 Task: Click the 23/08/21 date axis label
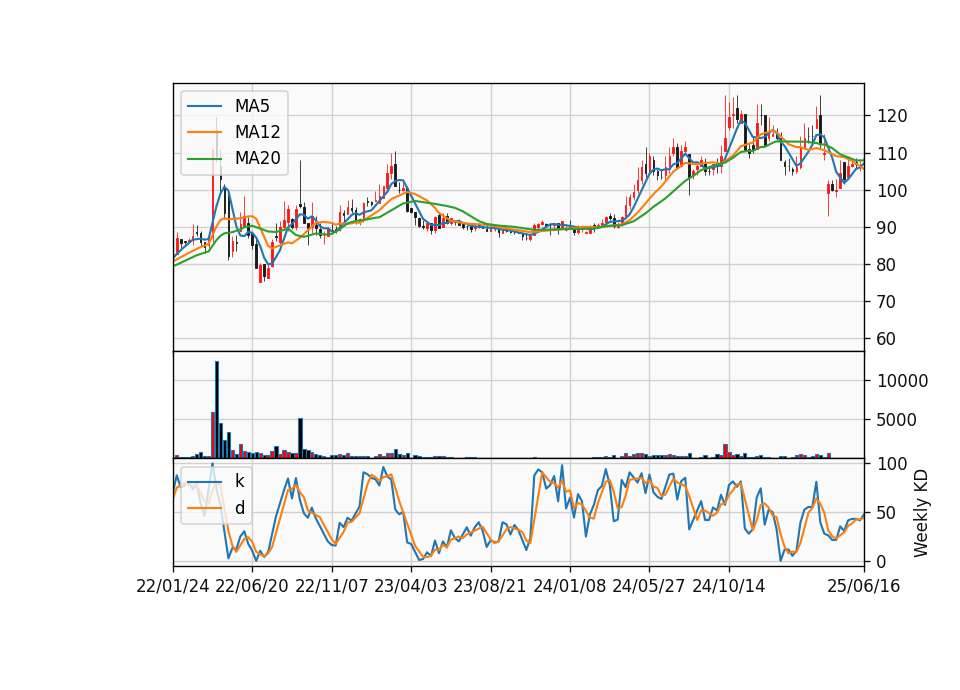[x=490, y=586]
